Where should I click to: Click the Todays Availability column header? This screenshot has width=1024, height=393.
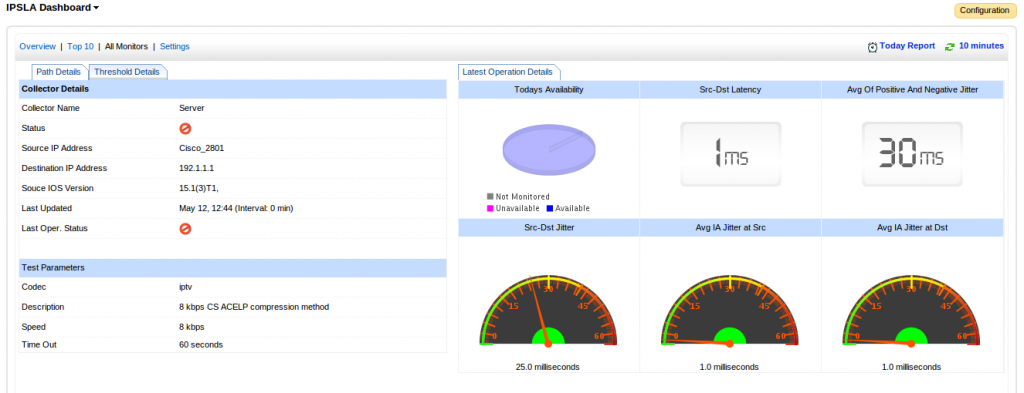[549, 89]
